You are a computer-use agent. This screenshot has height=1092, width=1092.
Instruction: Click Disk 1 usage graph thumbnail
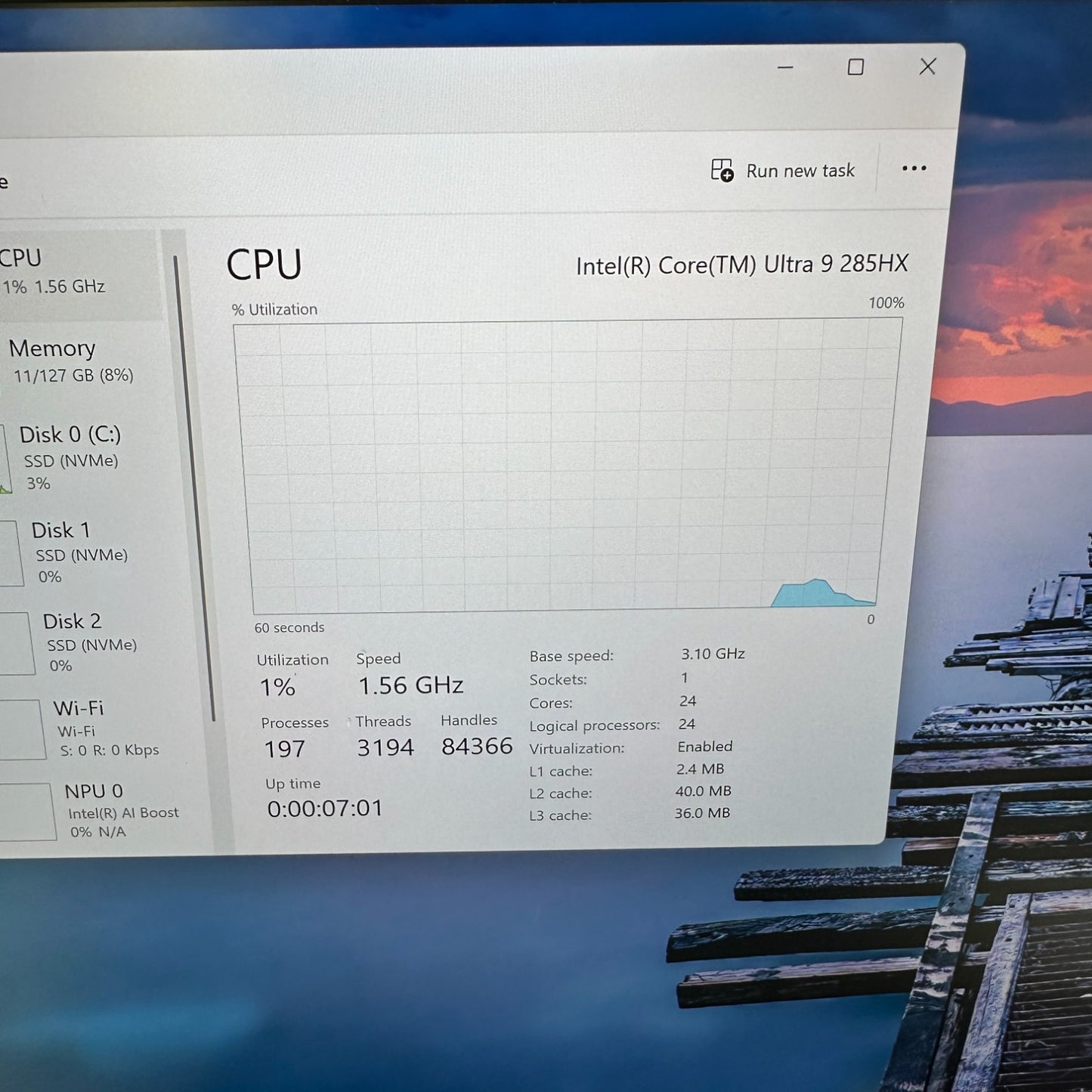(11, 553)
